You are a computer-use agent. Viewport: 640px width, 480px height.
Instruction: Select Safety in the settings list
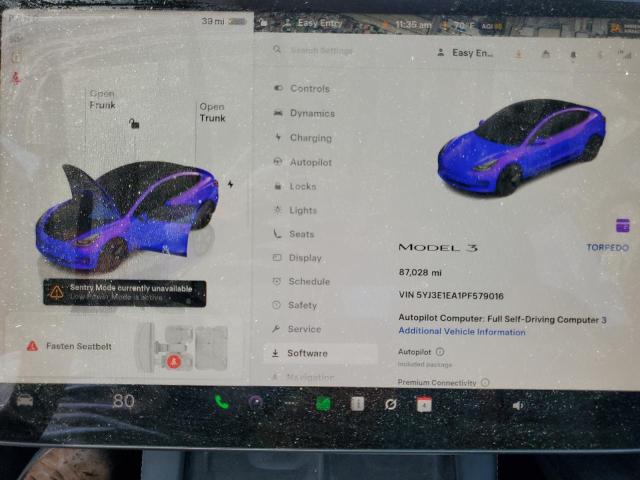(295, 305)
